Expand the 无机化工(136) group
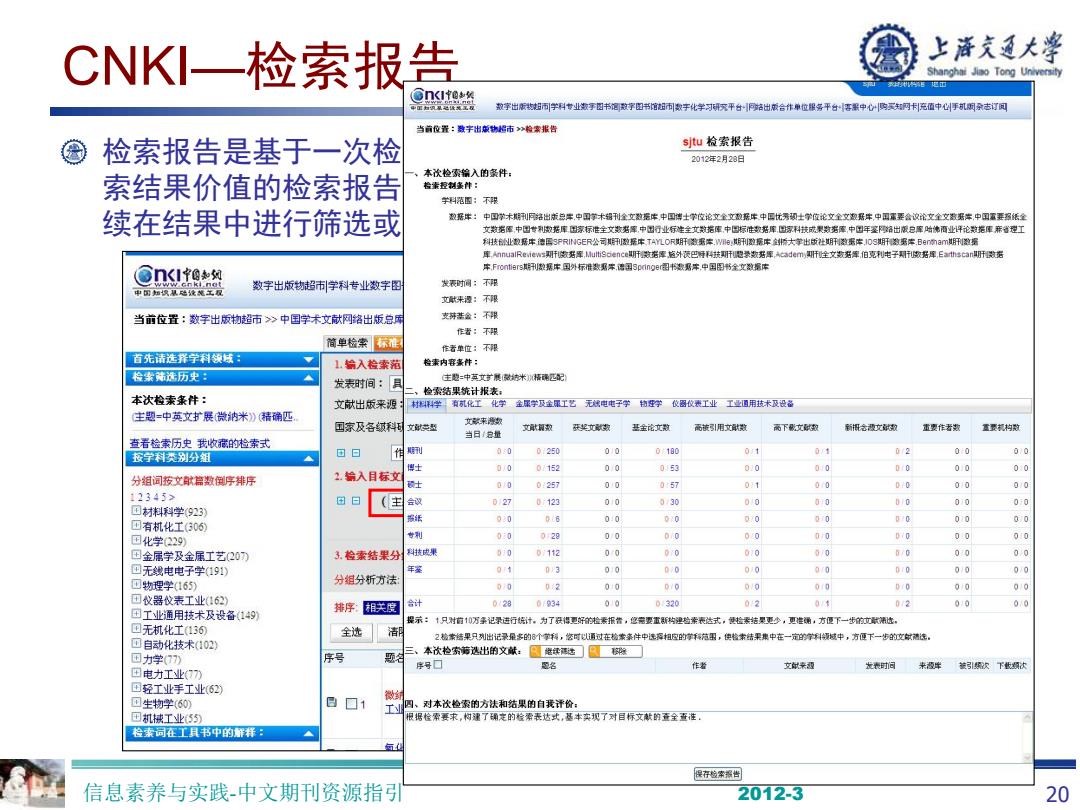The height and width of the screenshot is (810, 1080). pyautogui.click(x=136, y=630)
